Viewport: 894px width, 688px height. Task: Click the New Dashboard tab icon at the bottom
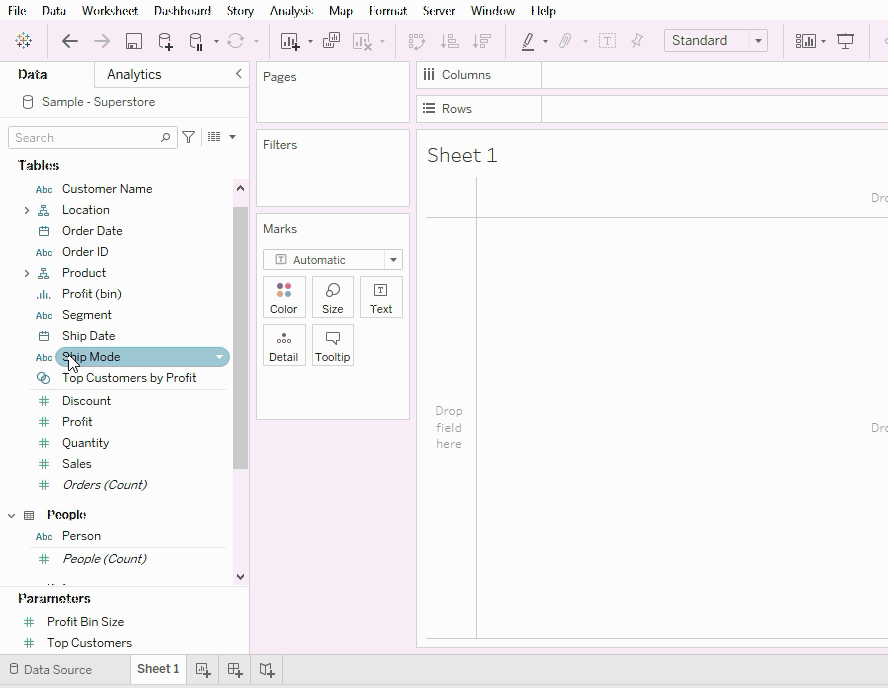coord(235,670)
